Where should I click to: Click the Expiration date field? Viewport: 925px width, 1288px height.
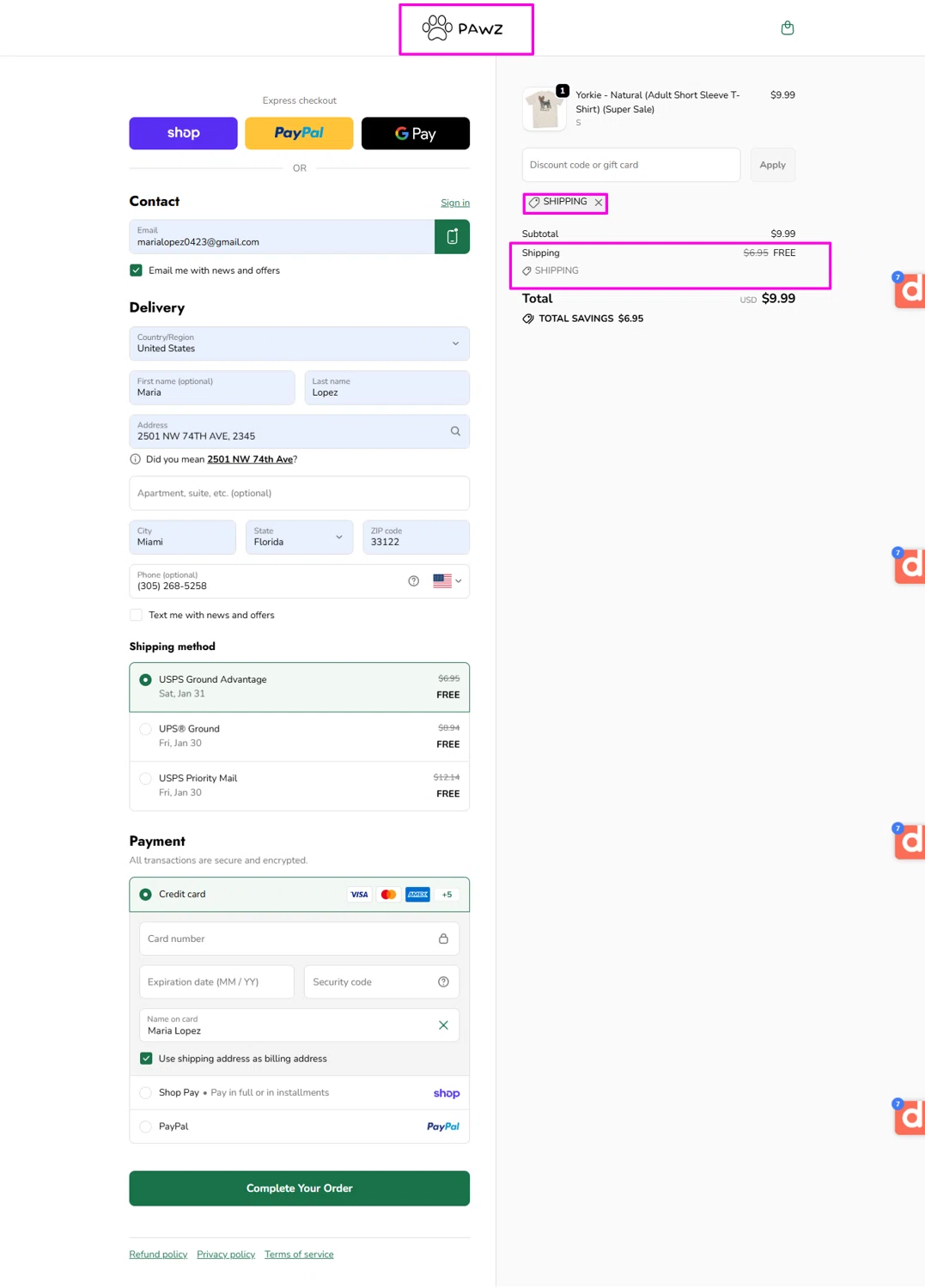(x=217, y=982)
